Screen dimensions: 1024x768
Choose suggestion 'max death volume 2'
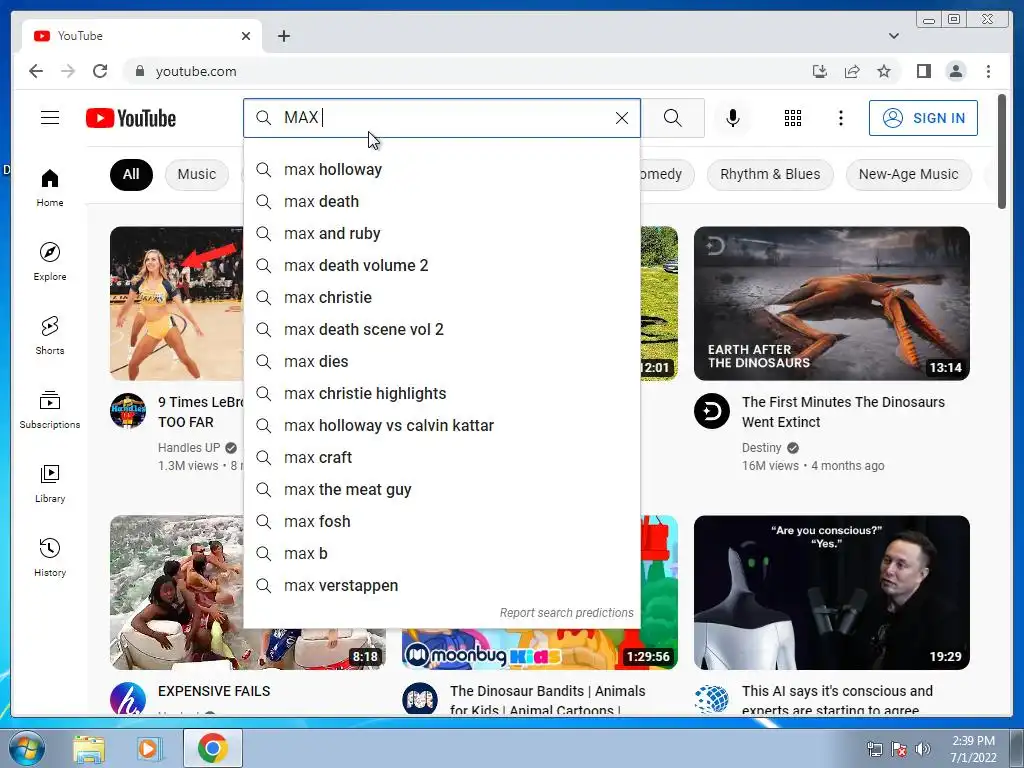tap(441, 266)
